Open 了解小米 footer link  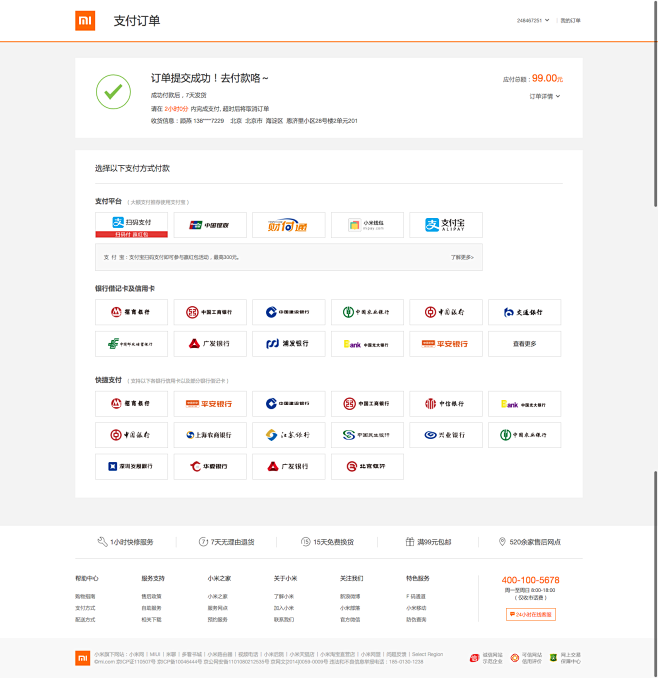click(284, 596)
